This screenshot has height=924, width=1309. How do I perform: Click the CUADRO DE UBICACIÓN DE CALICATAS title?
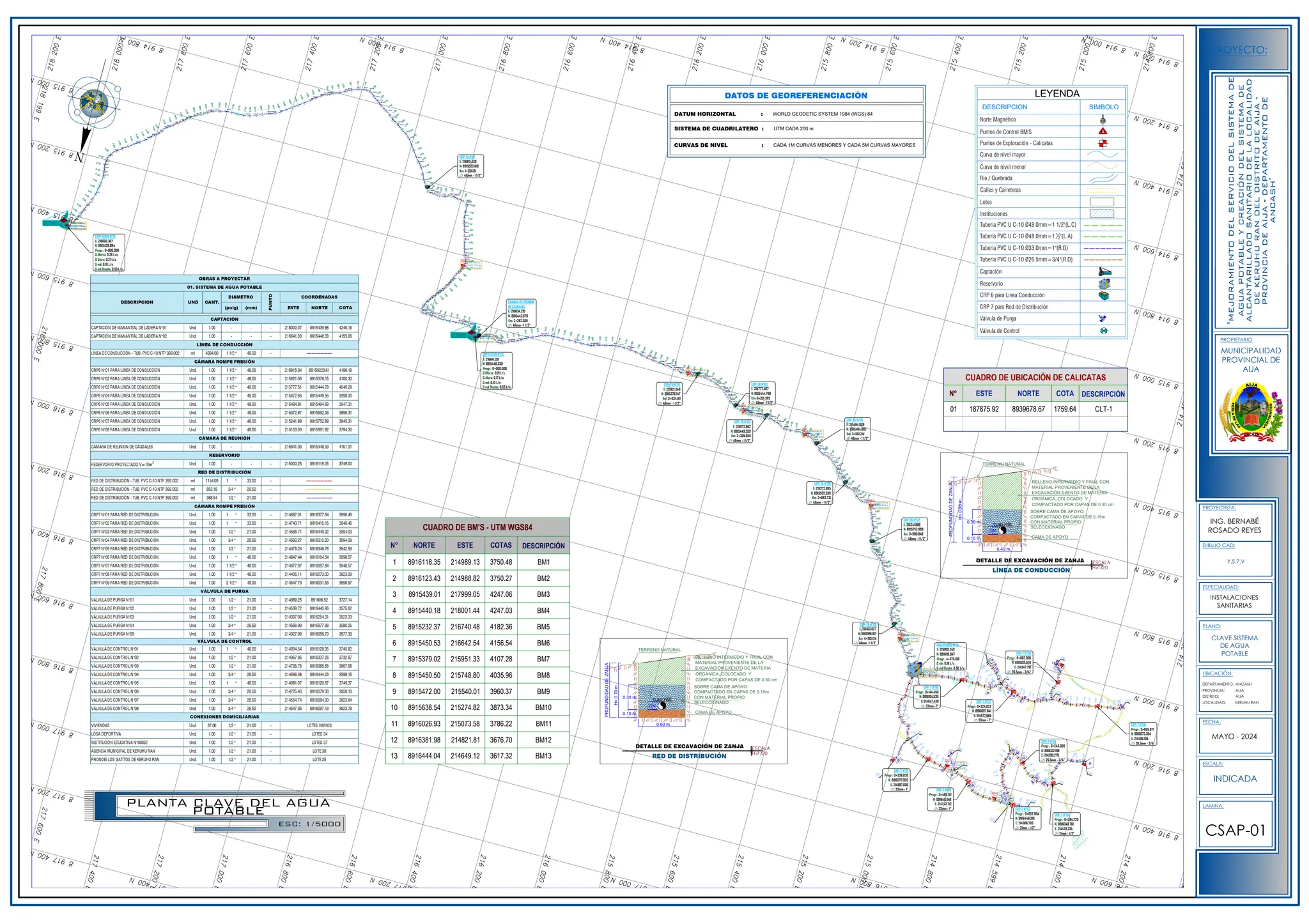[x=1035, y=378]
